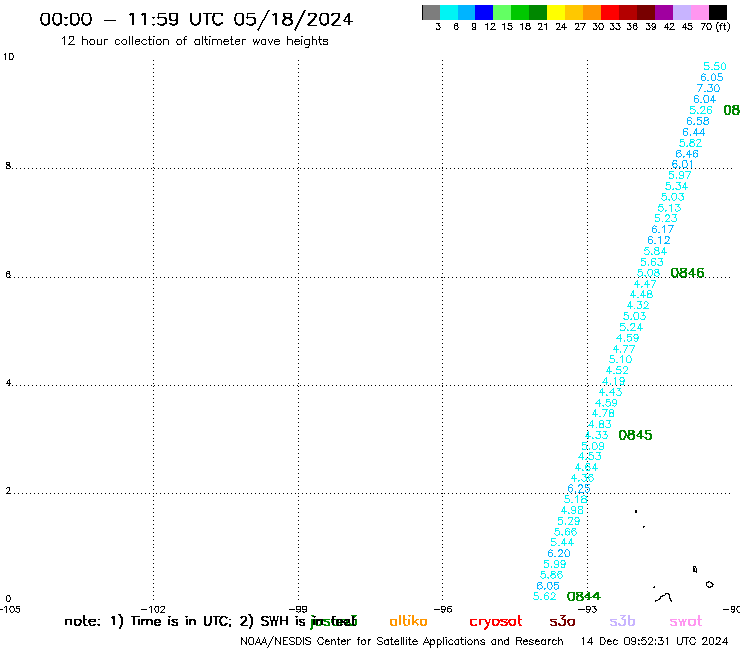Viewport: 740px width, 650px height.
Task: Click the '5.84' wave height value
Action: [x=655, y=251]
